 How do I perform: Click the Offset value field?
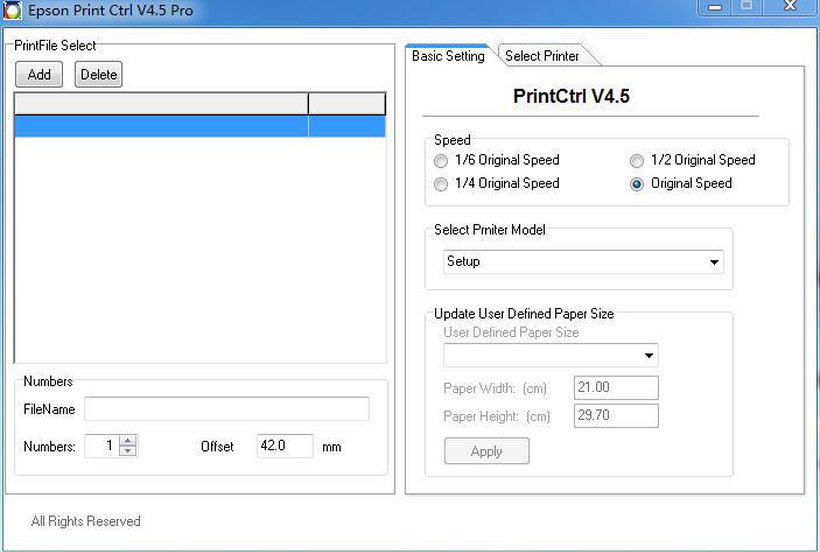tap(285, 446)
